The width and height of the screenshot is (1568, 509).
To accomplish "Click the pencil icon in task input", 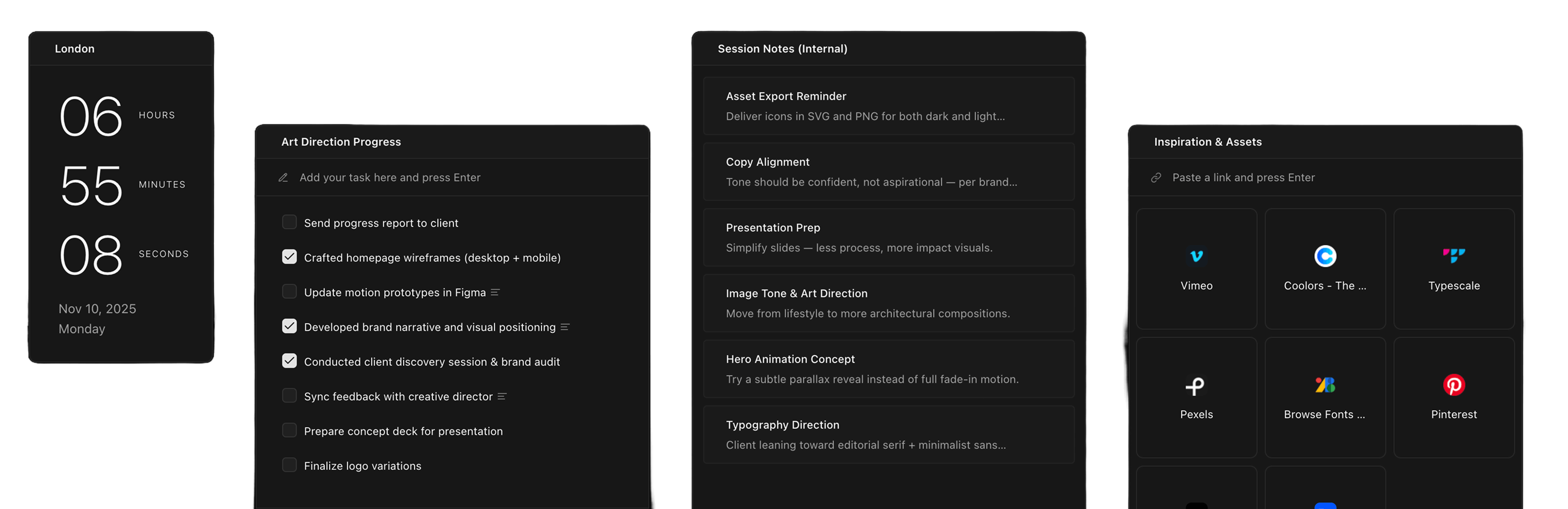I will pos(283,178).
